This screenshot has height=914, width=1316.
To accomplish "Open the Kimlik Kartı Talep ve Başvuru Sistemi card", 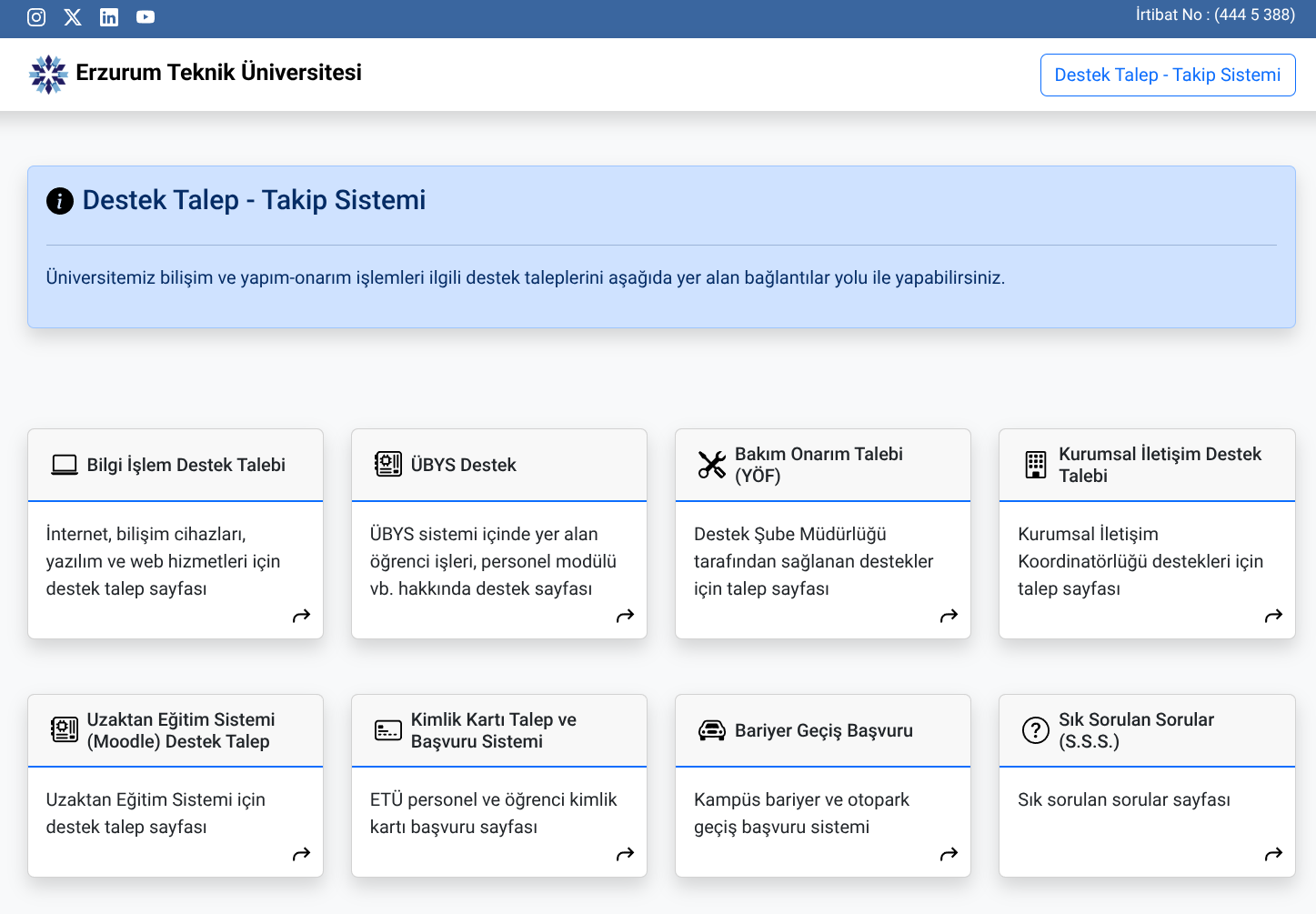I will pos(498,785).
